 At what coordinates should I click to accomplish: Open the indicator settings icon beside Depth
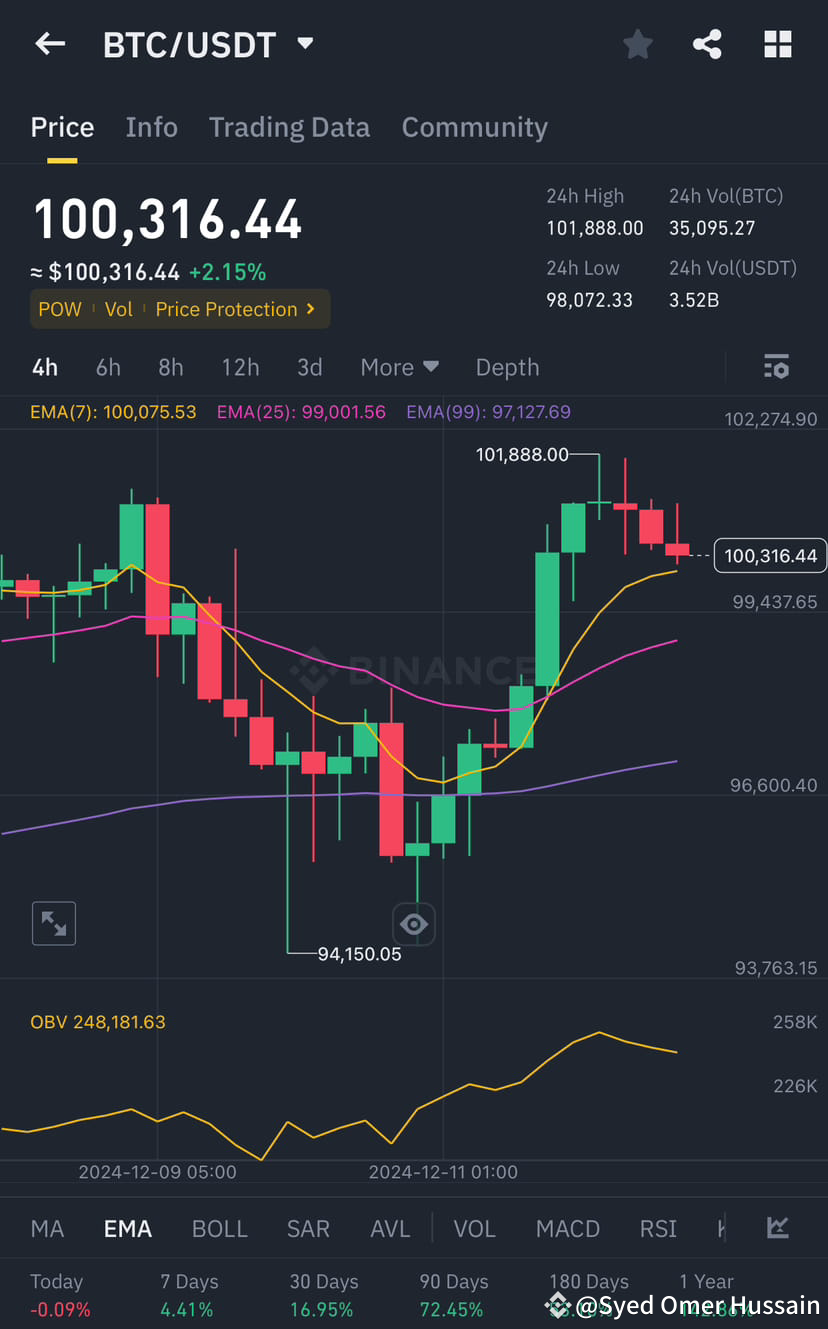pyautogui.click(x=776, y=367)
